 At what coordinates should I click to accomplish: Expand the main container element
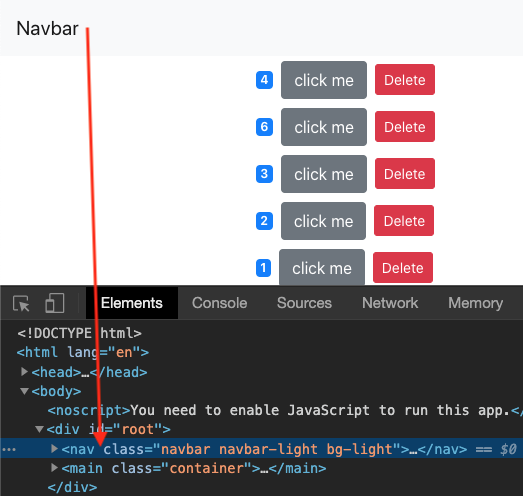(54, 468)
